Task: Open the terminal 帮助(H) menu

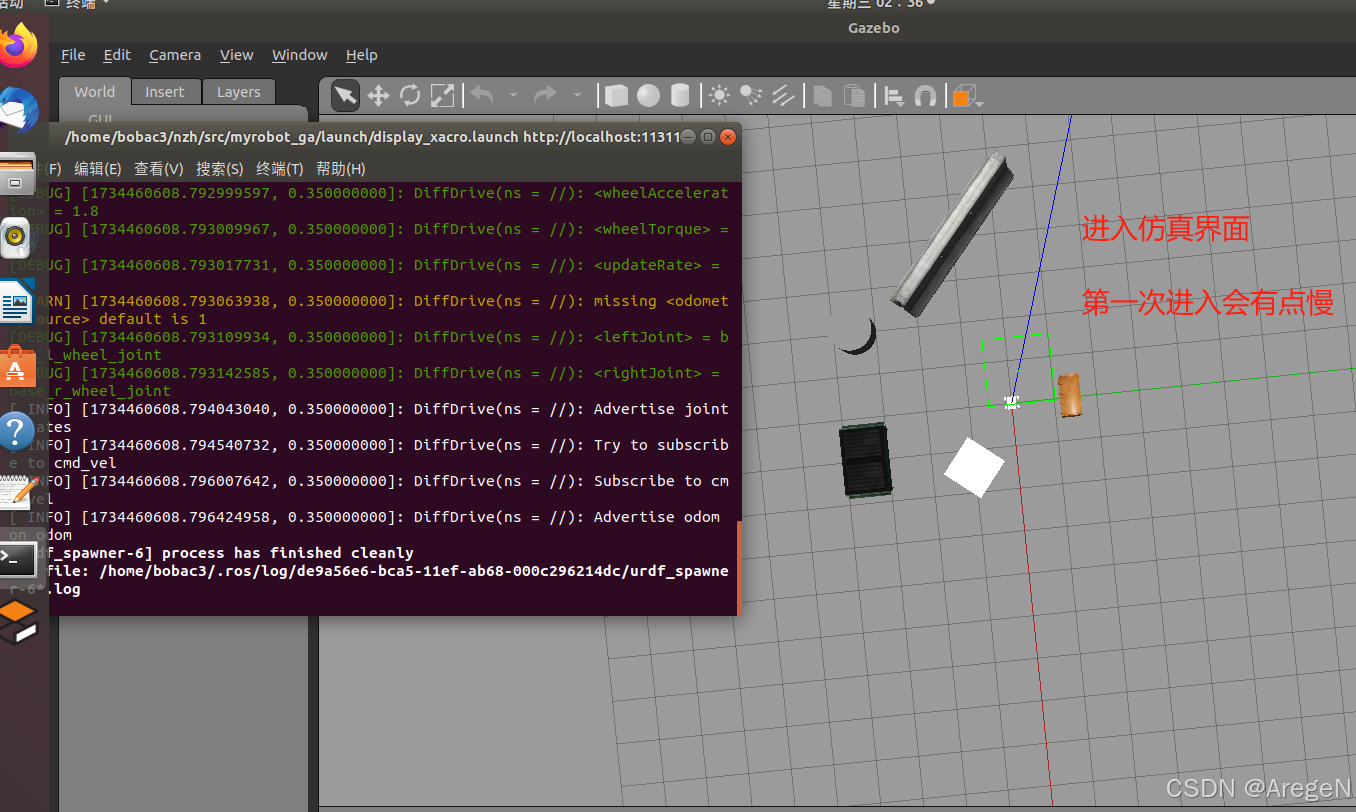Action: coord(341,169)
